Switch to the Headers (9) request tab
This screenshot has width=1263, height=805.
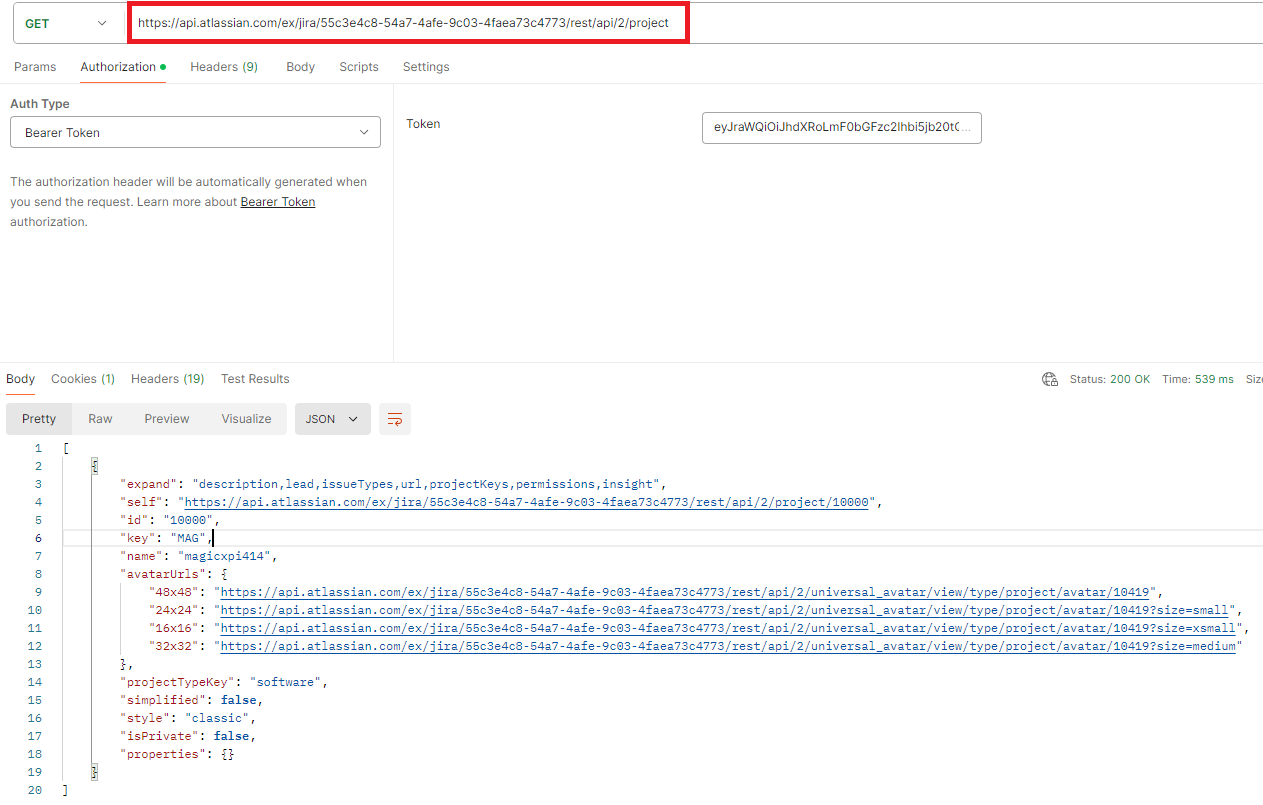[223, 67]
